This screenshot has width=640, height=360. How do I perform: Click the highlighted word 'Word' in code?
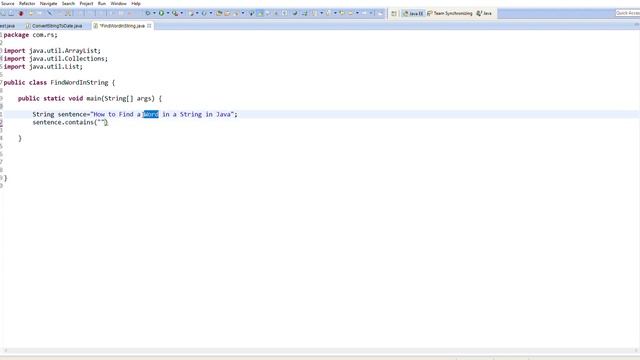pyautogui.click(x=151, y=114)
